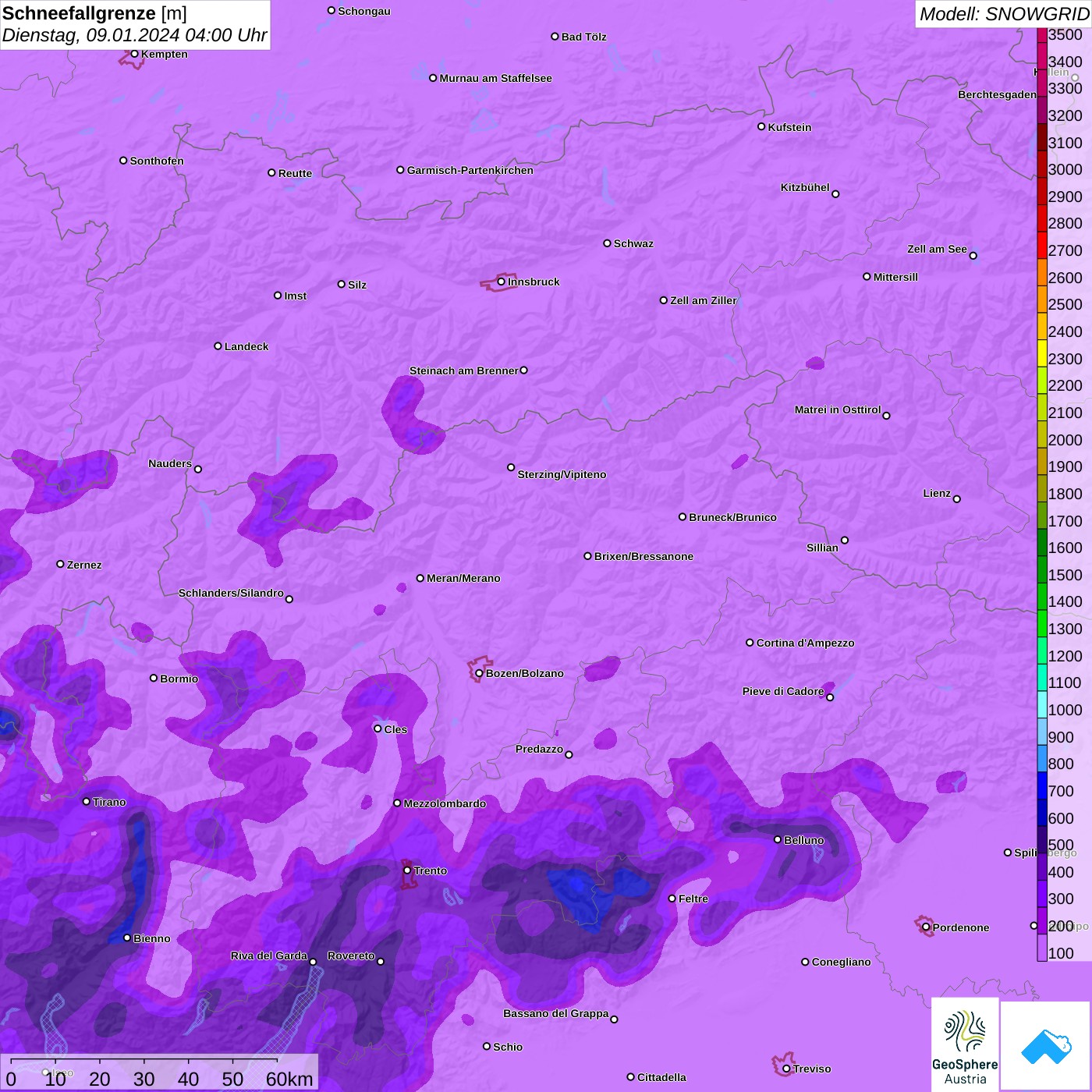Click the Bad Tölz location dot
This screenshot has height=1092, width=1092.
pos(555,37)
